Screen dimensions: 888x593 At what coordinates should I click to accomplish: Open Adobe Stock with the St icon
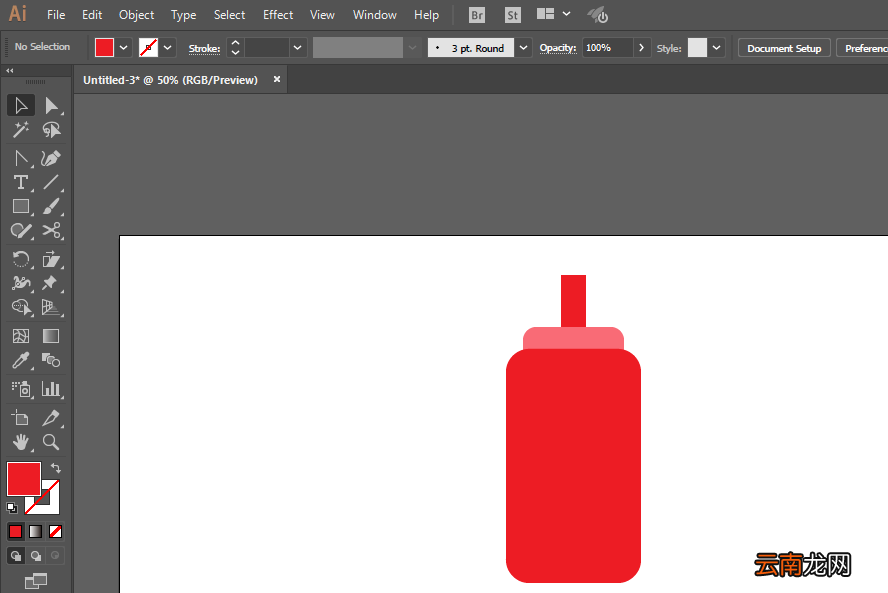pyautogui.click(x=513, y=15)
